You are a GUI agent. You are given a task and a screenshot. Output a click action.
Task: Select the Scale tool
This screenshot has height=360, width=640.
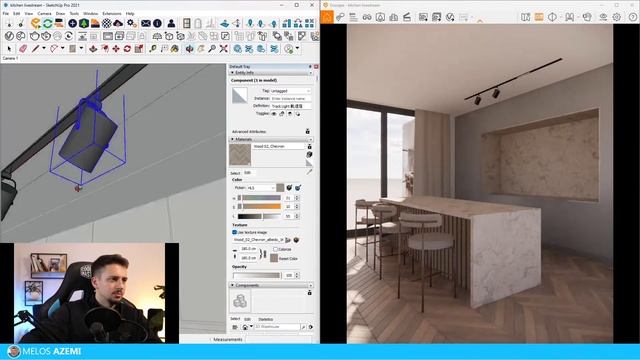139,49
